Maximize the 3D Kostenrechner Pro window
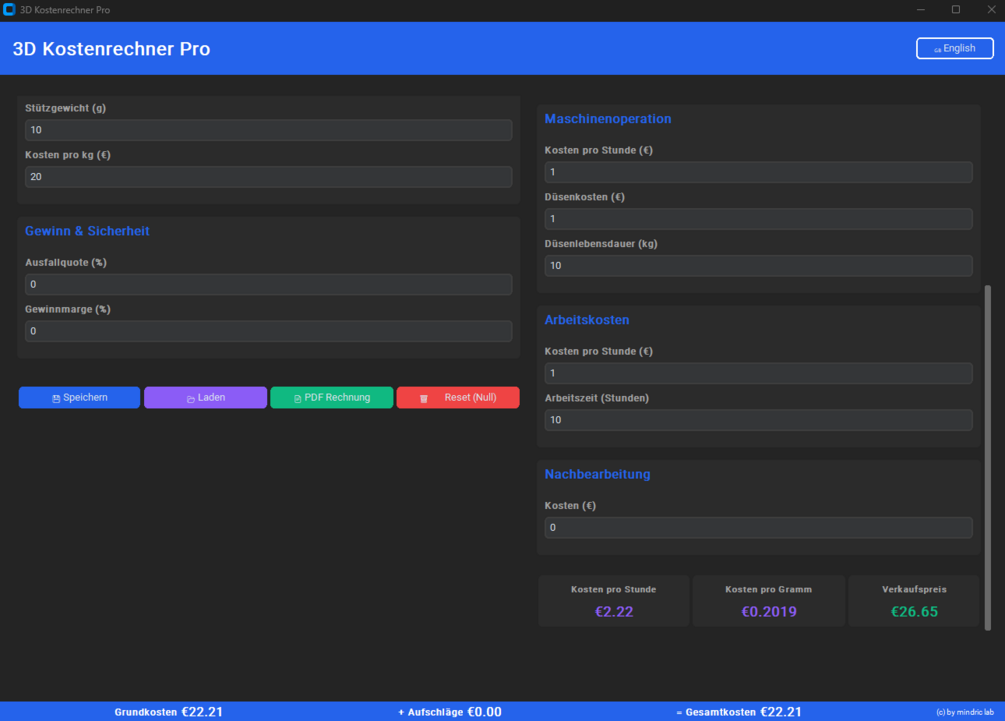Screen dimensions: 1005x721 tap(956, 10)
